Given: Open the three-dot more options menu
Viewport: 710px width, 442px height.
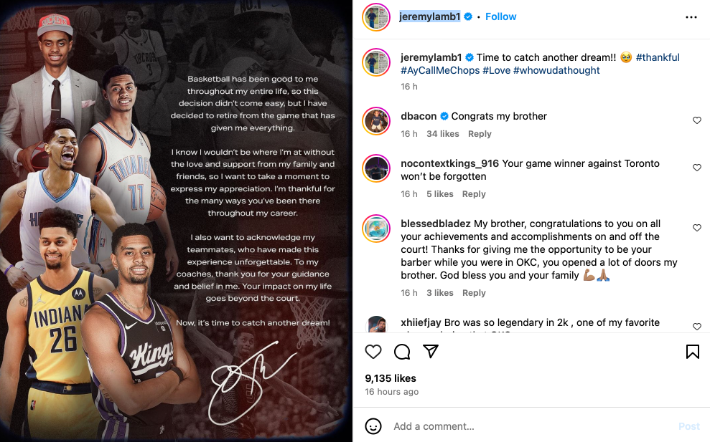Looking at the screenshot, I should click(691, 17).
